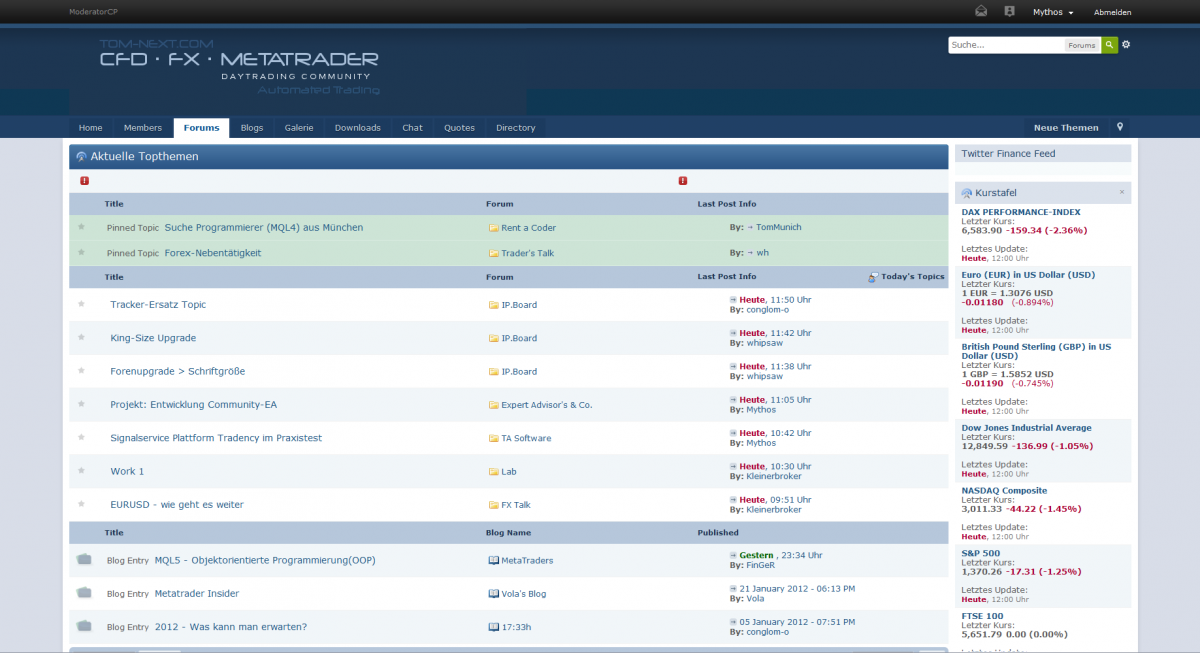
Task: Open the Twitter Finance Feed block
Action: click(x=1008, y=154)
